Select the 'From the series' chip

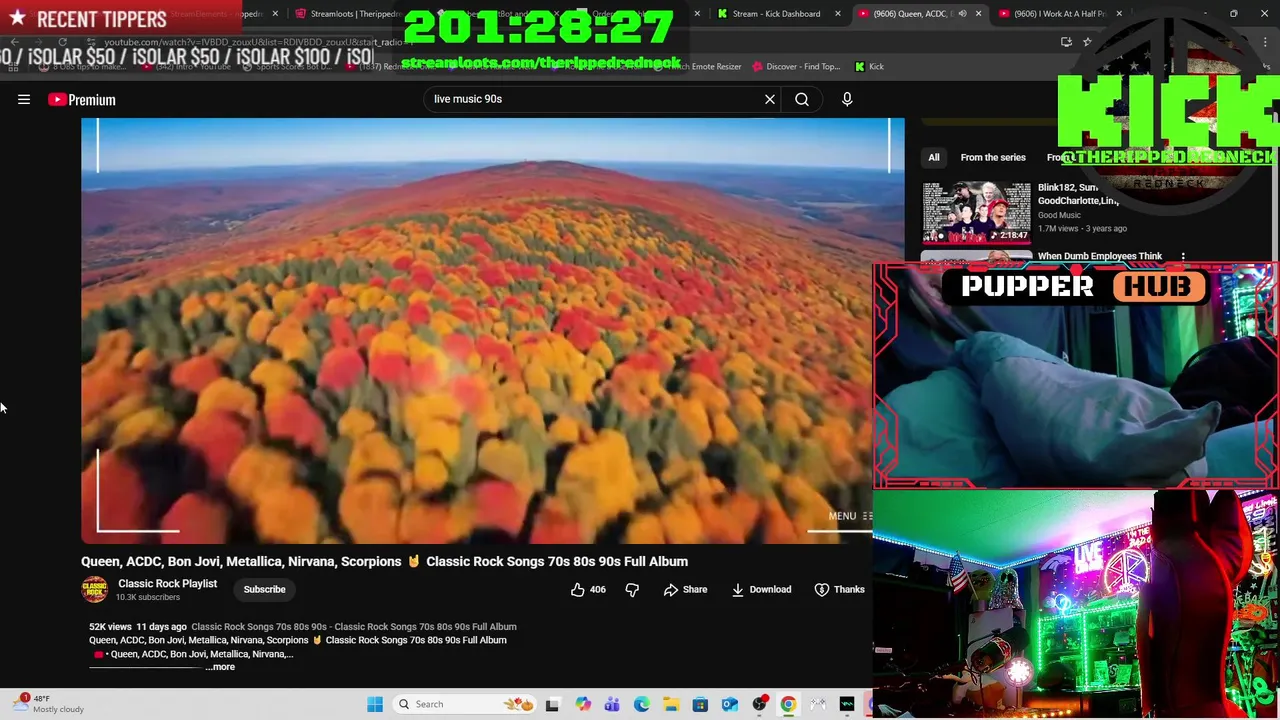(993, 157)
